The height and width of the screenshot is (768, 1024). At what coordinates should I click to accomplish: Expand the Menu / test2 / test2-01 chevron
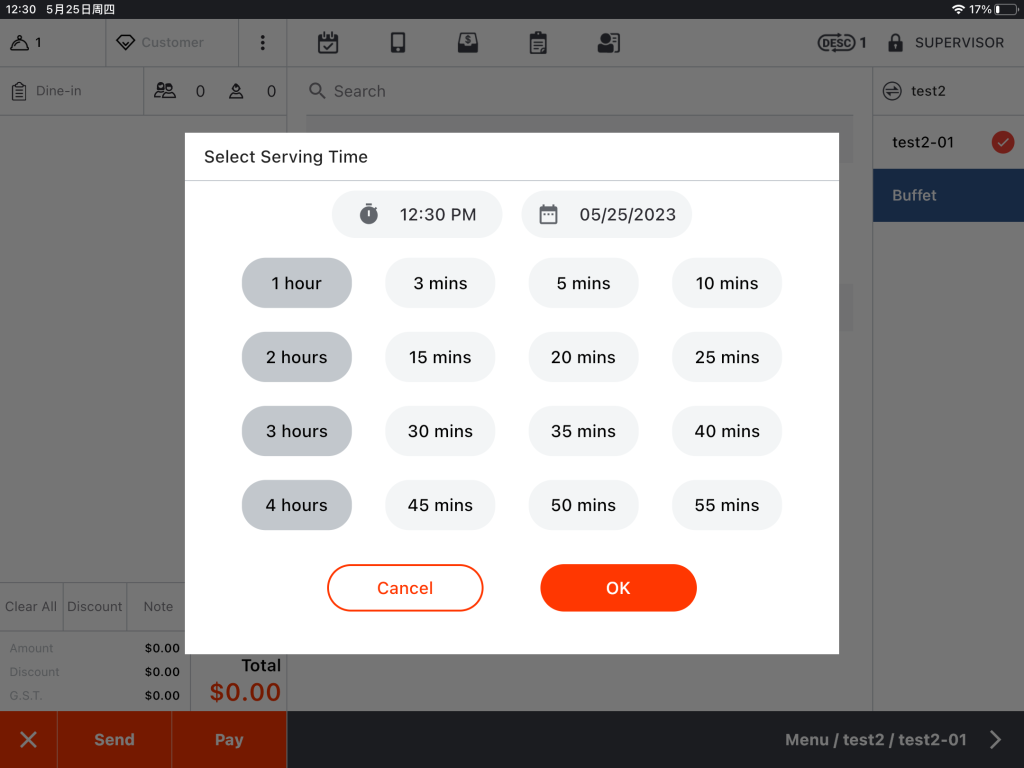tap(995, 740)
